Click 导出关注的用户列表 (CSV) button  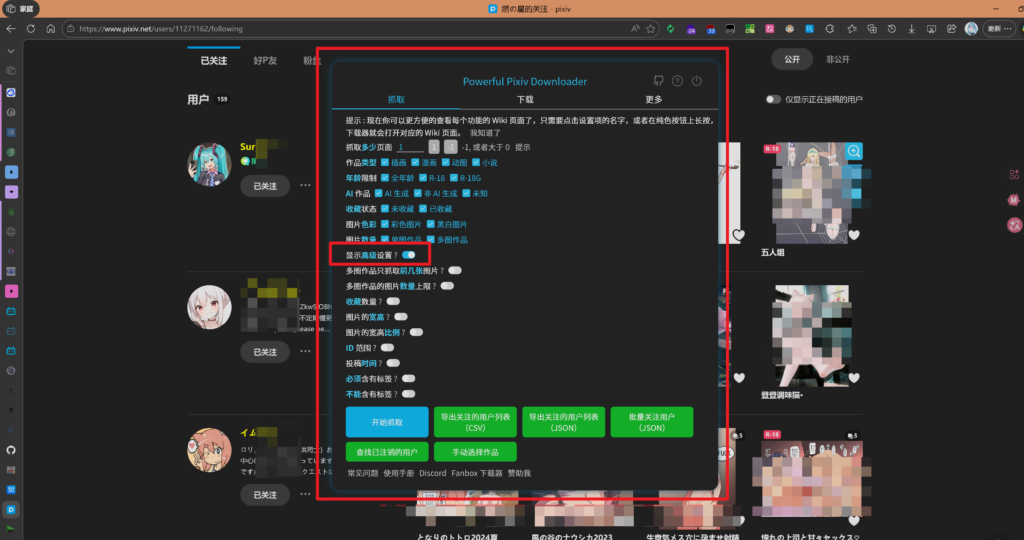click(475, 422)
